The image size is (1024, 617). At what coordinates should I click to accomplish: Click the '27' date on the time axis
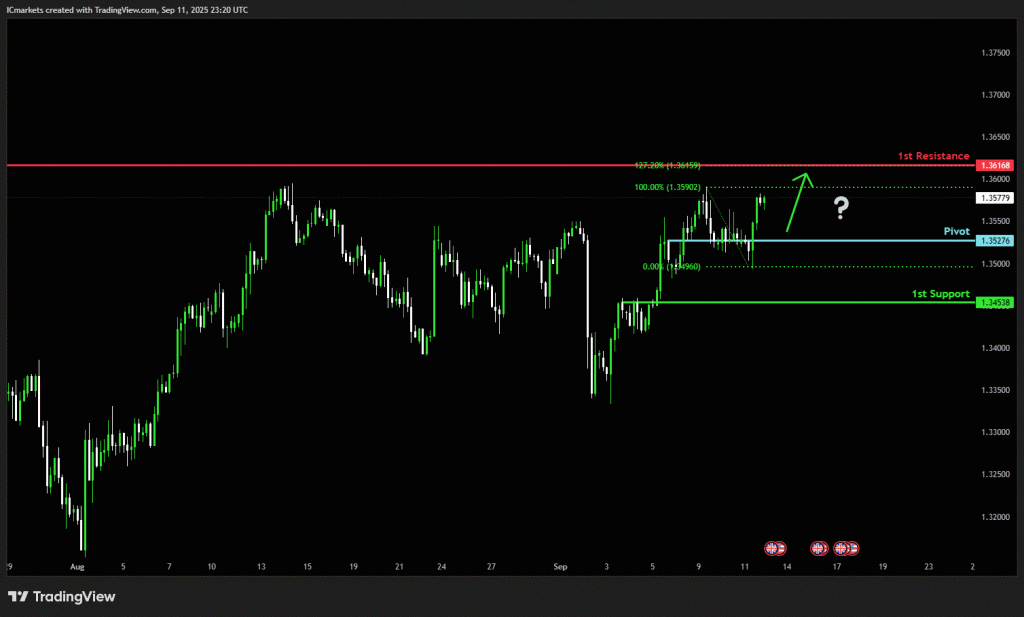pos(491,567)
